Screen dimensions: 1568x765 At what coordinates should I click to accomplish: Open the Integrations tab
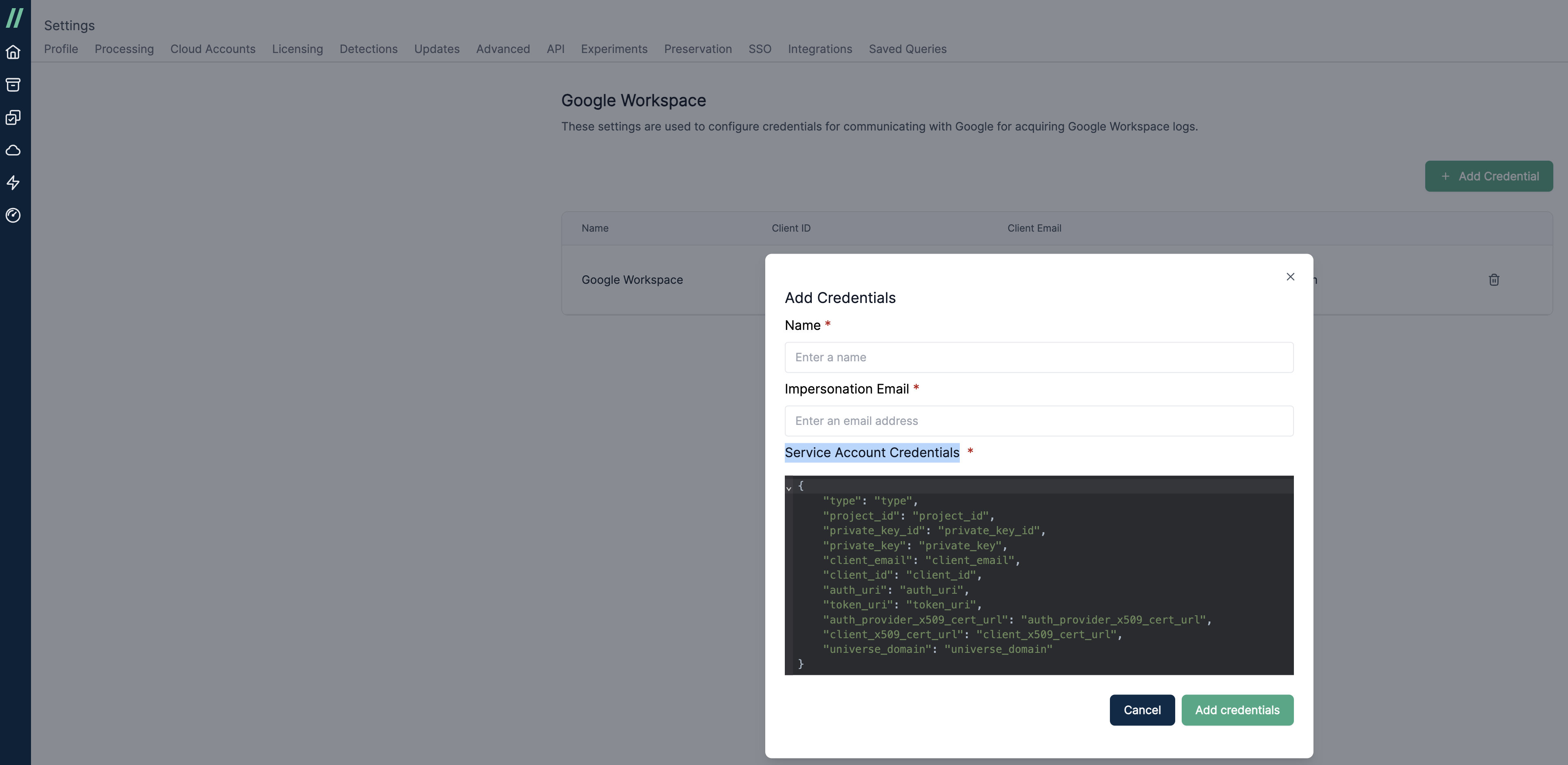[821, 49]
